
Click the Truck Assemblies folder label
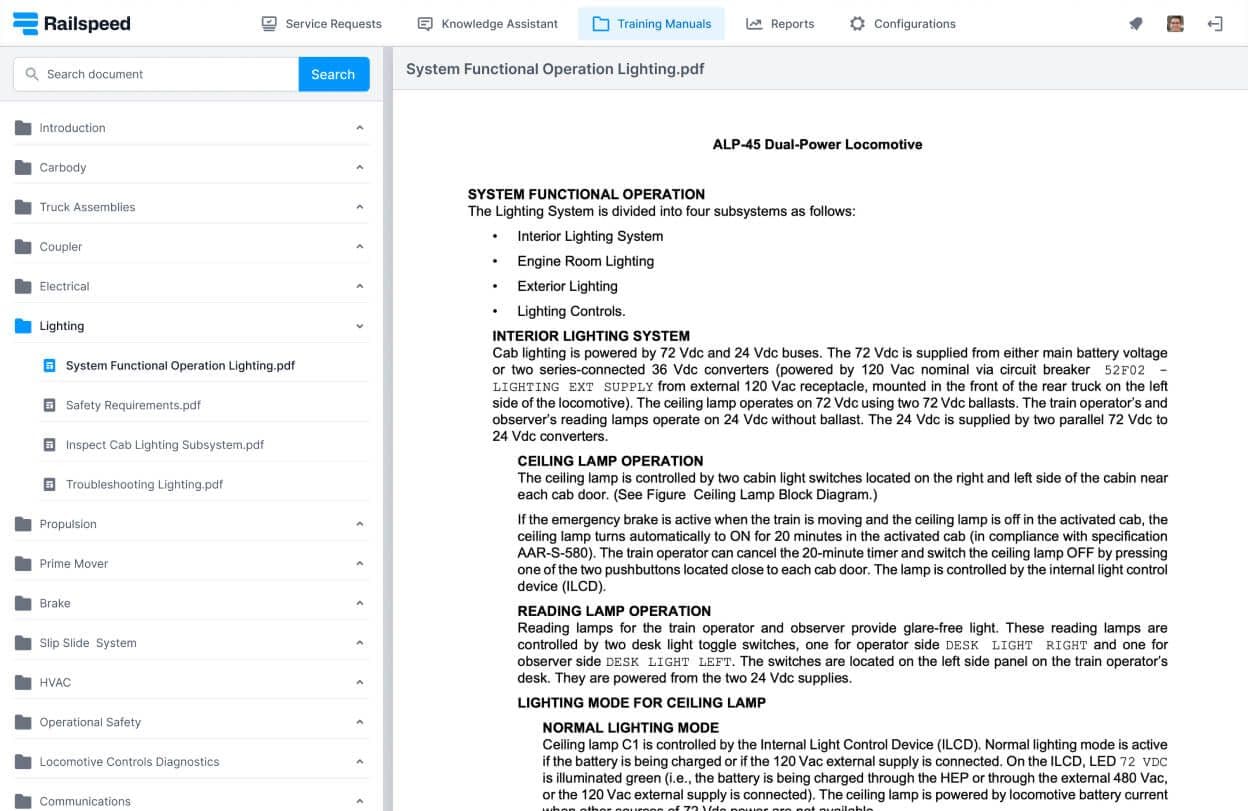(x=87, y=207)
